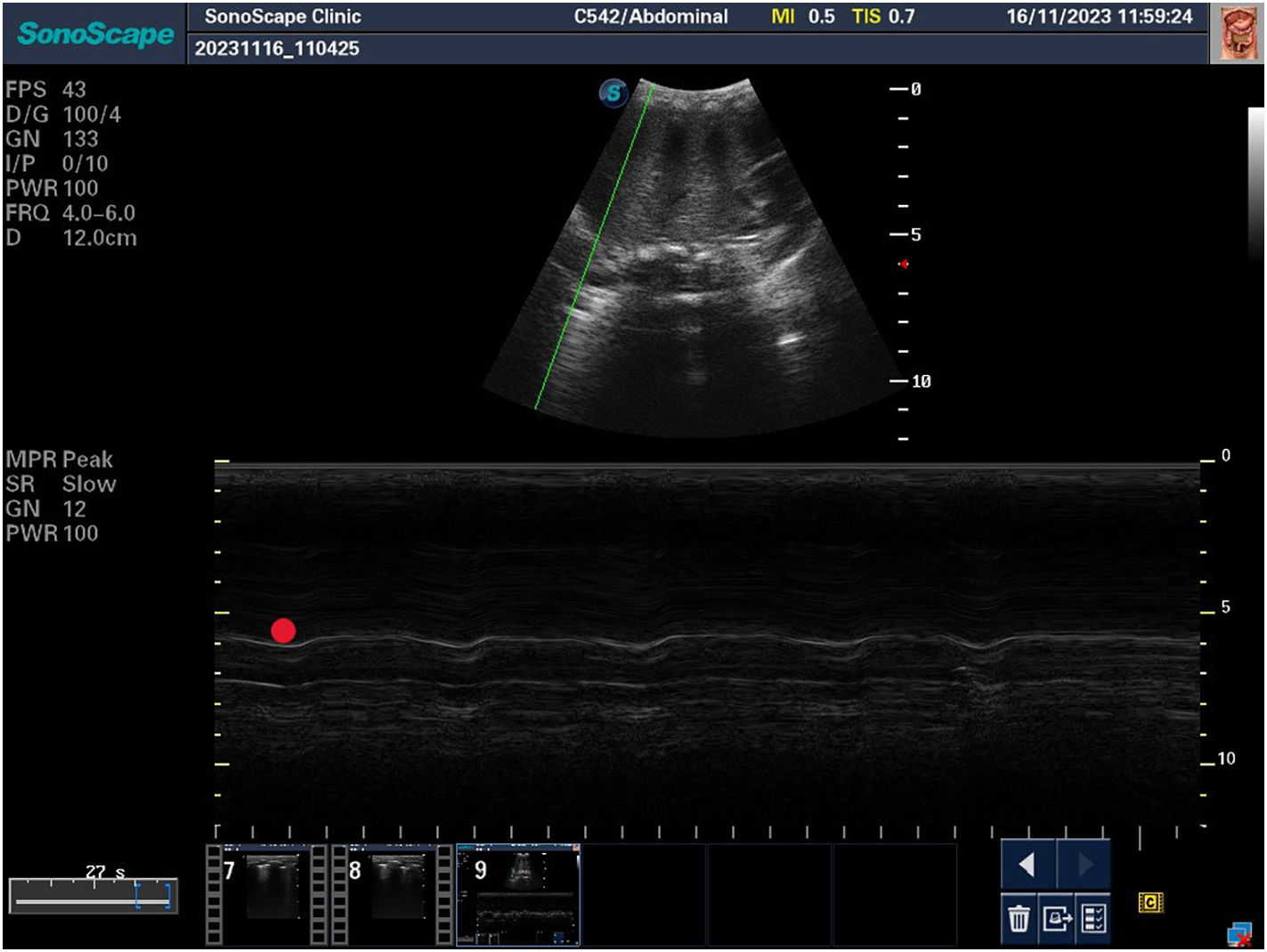Click the red focus marker on depth scale
Screen dimensions: 1267x952
point(904,264)
